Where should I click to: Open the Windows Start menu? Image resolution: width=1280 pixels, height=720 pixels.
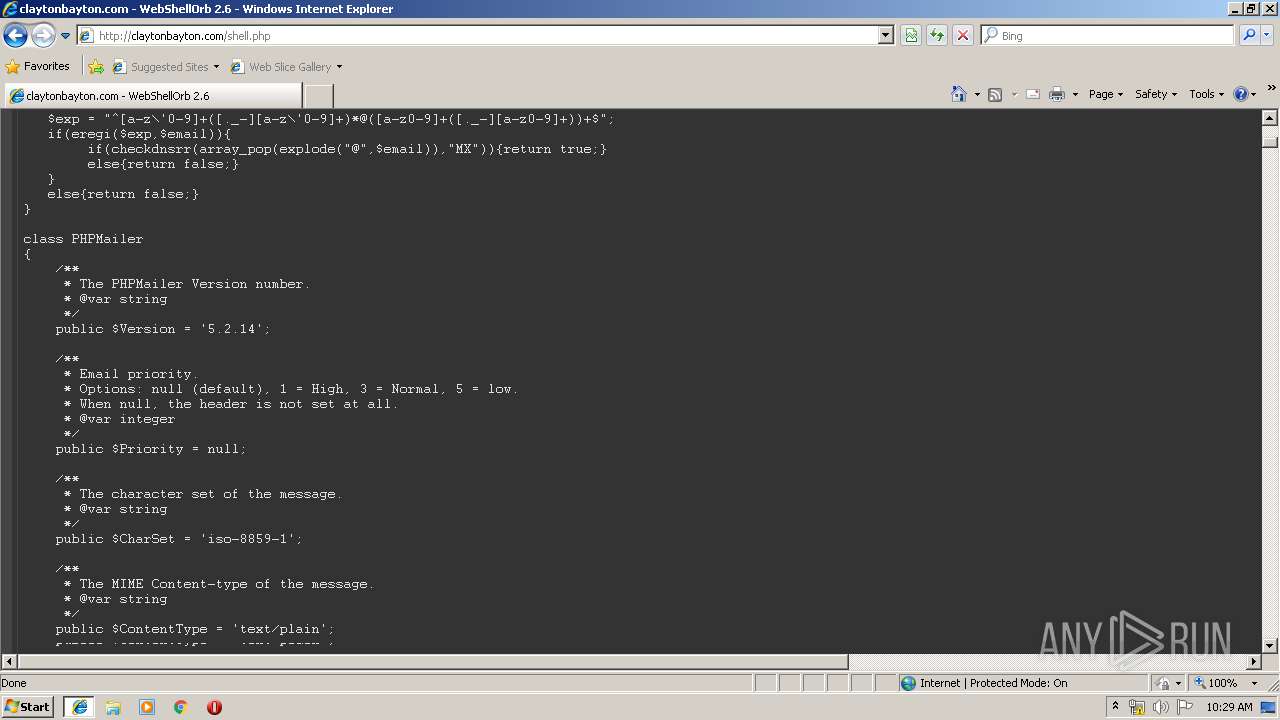[27, 707]
